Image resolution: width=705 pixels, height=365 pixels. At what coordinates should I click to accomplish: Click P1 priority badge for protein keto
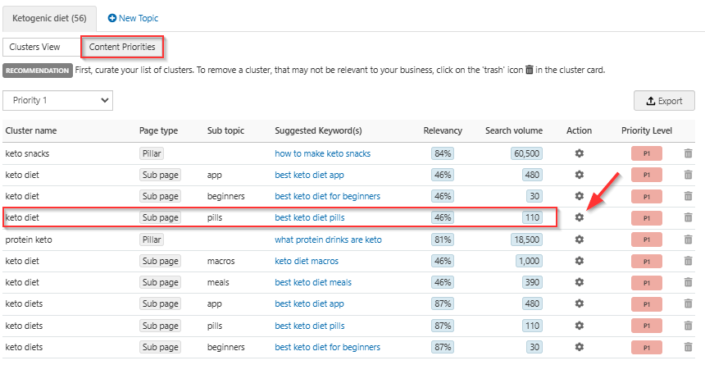(x=647, y=240)
